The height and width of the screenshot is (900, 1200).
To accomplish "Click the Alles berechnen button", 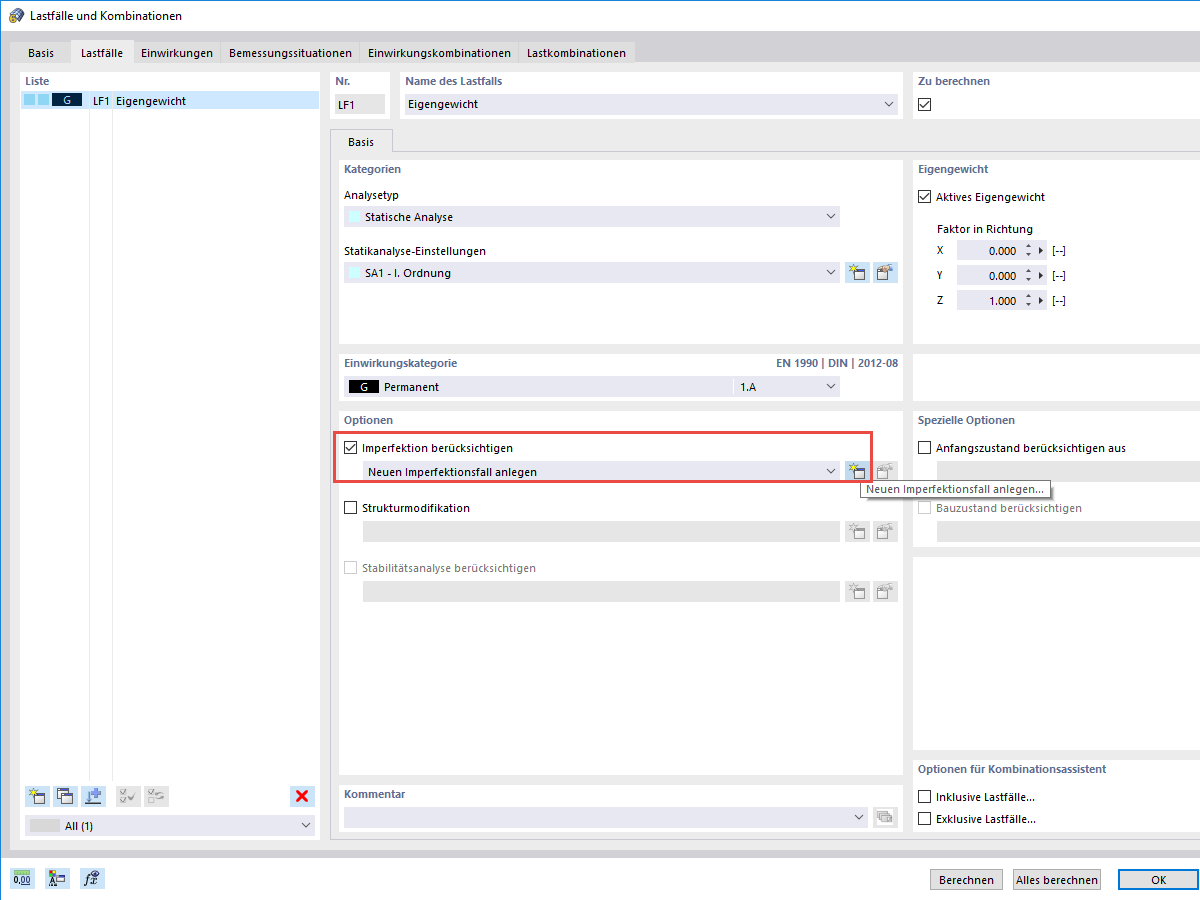I will [1057, 880].
